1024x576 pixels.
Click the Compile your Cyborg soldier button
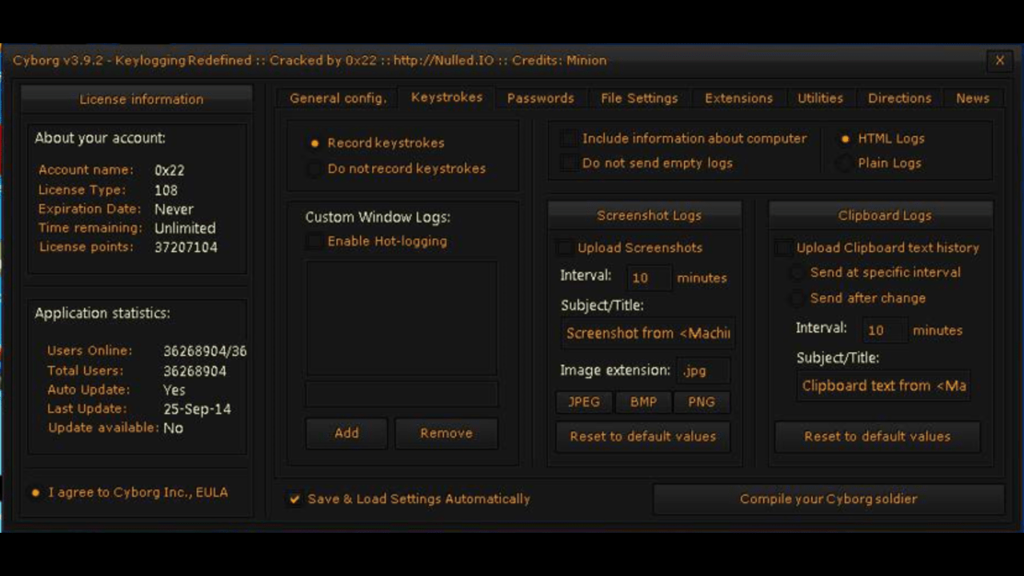(x=828, y=499)
